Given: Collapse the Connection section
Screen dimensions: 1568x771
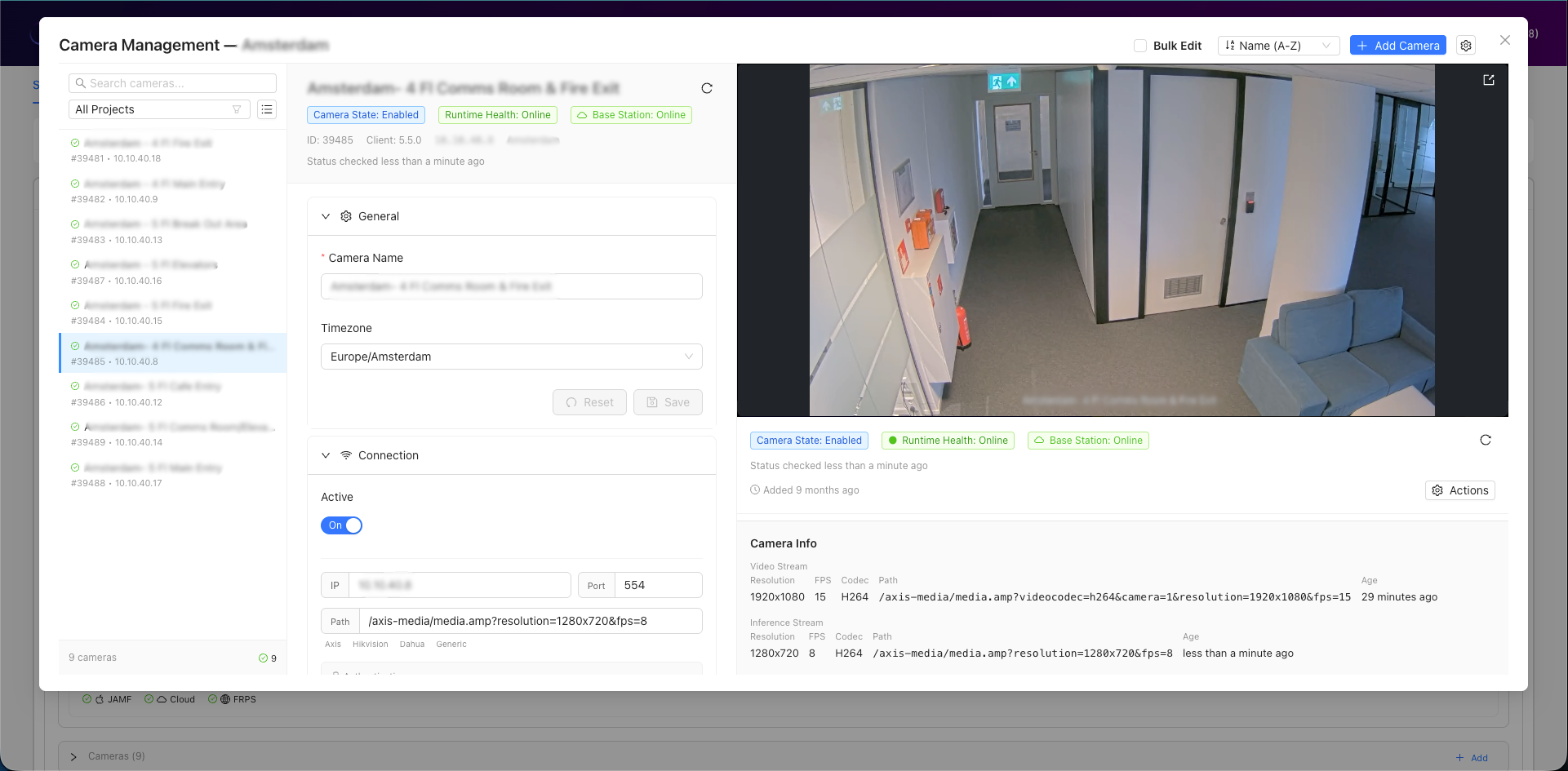Looking at the screenshot, I should click(x=326, y=455).
